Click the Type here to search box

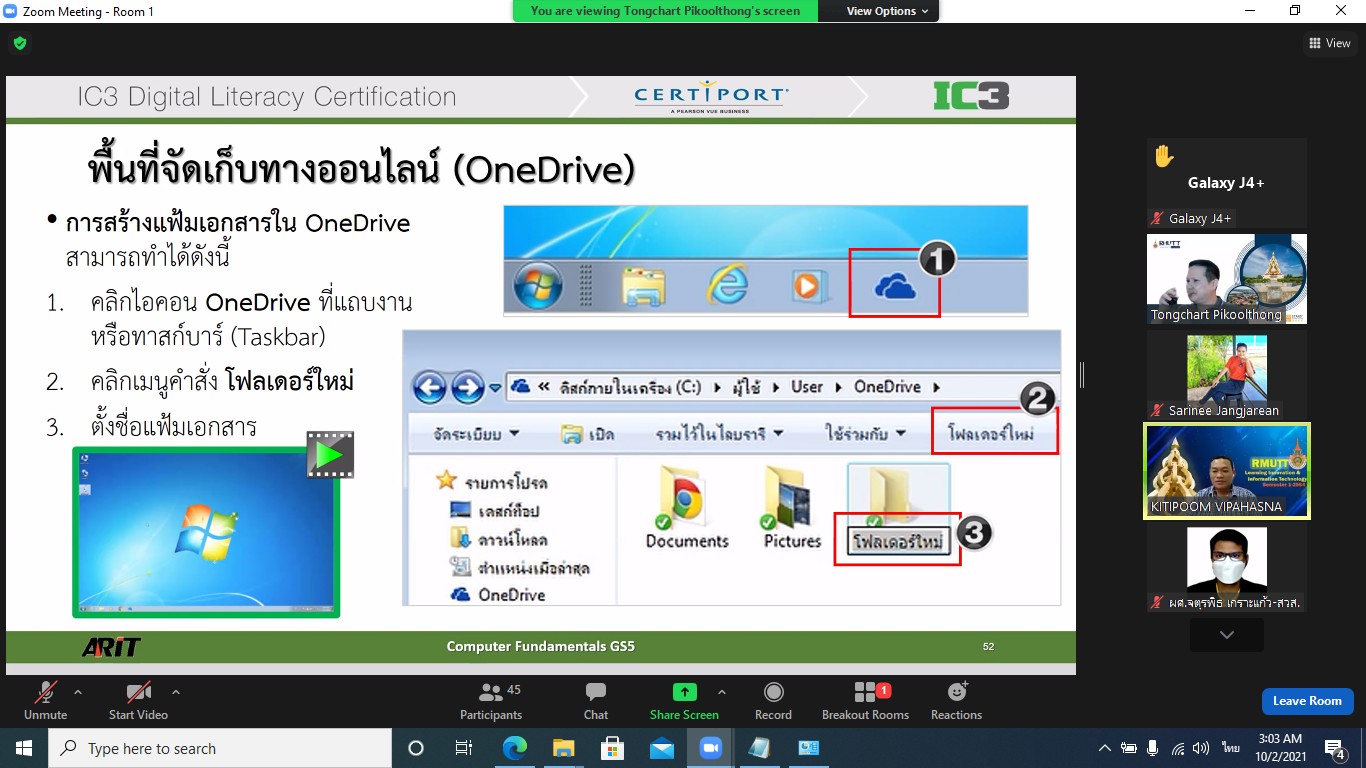pos(220,748)
